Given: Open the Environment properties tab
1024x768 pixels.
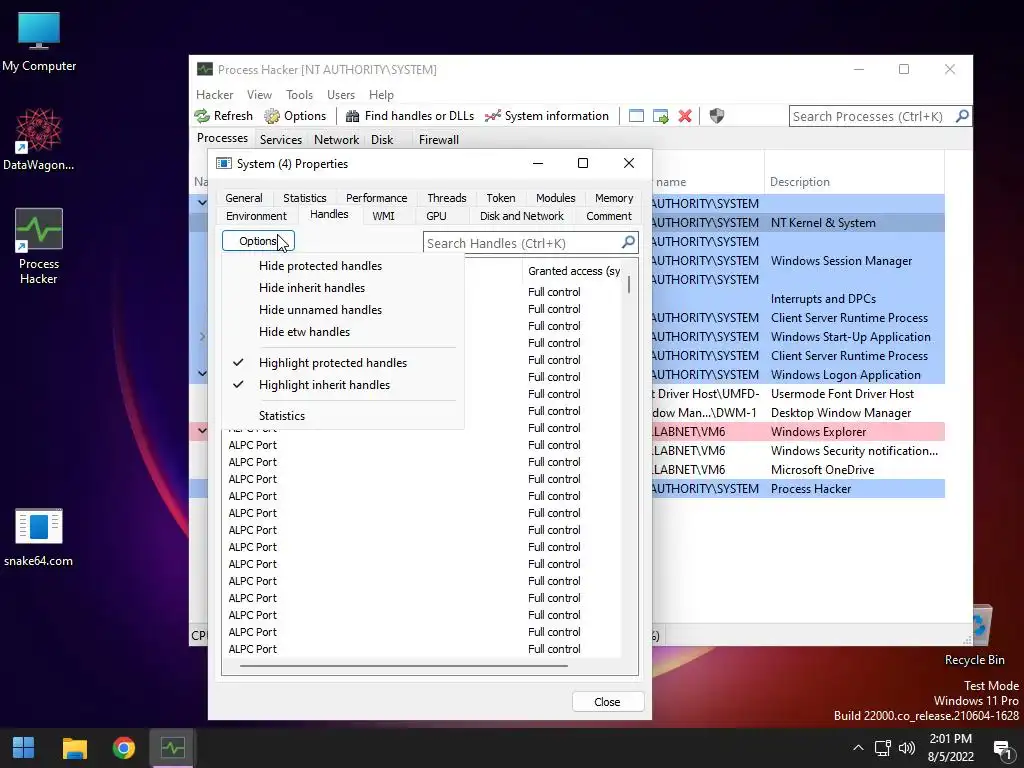Looking at the screenshot, I should (x=256, y=216).
